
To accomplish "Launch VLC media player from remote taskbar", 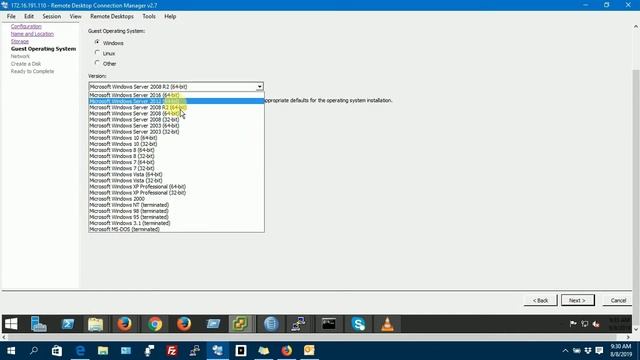I will point(387,324).
